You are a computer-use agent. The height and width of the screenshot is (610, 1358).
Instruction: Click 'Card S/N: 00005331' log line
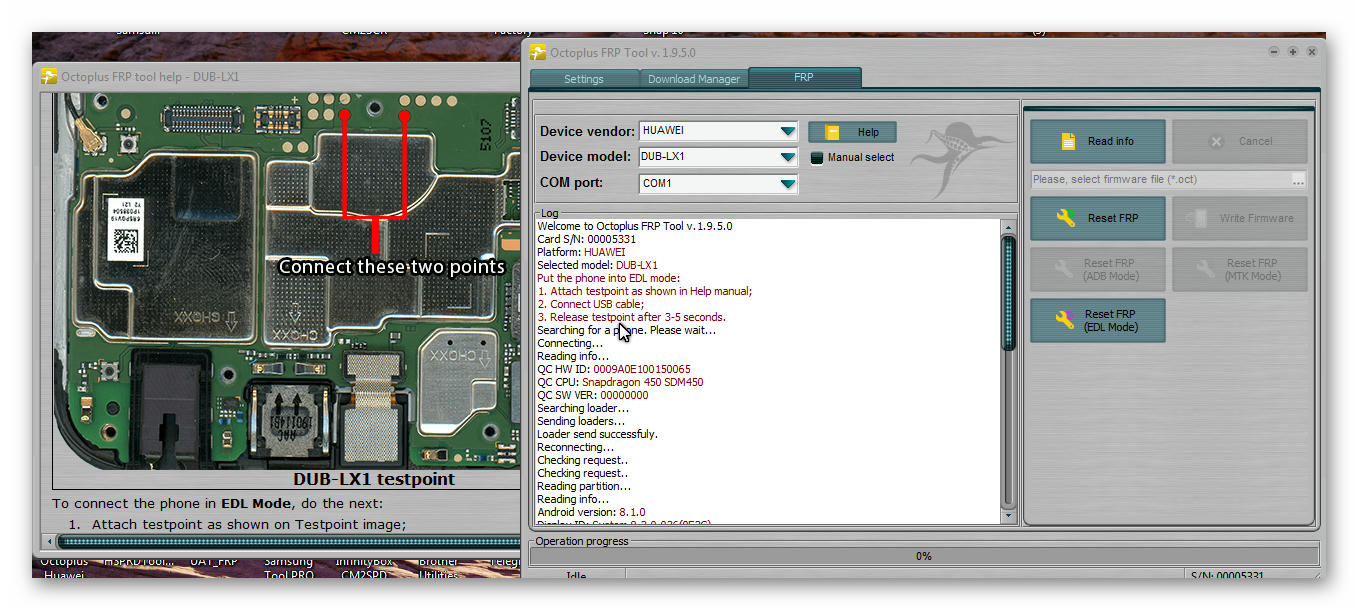[x=586, y=239]
